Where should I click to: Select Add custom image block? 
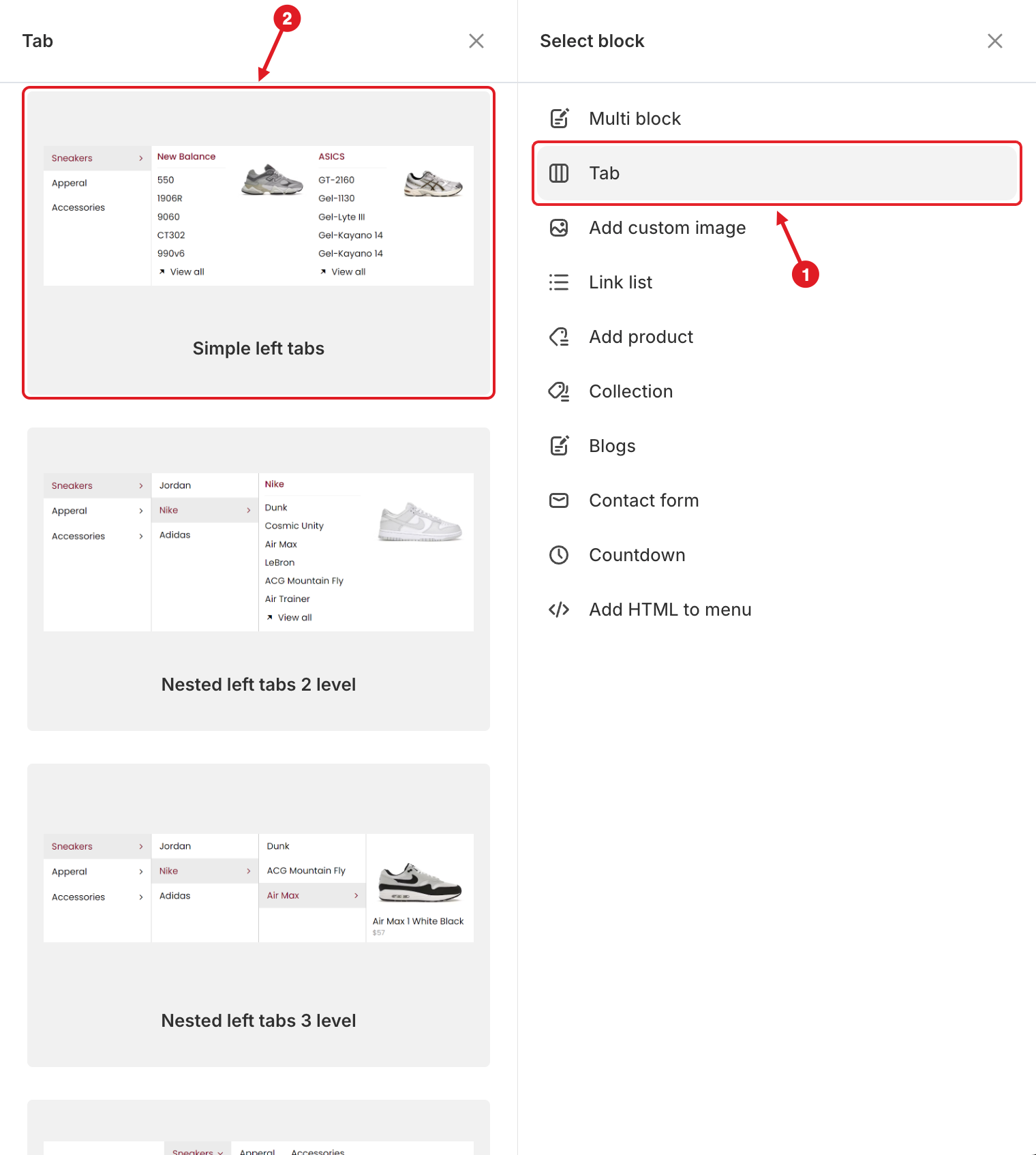776,228
